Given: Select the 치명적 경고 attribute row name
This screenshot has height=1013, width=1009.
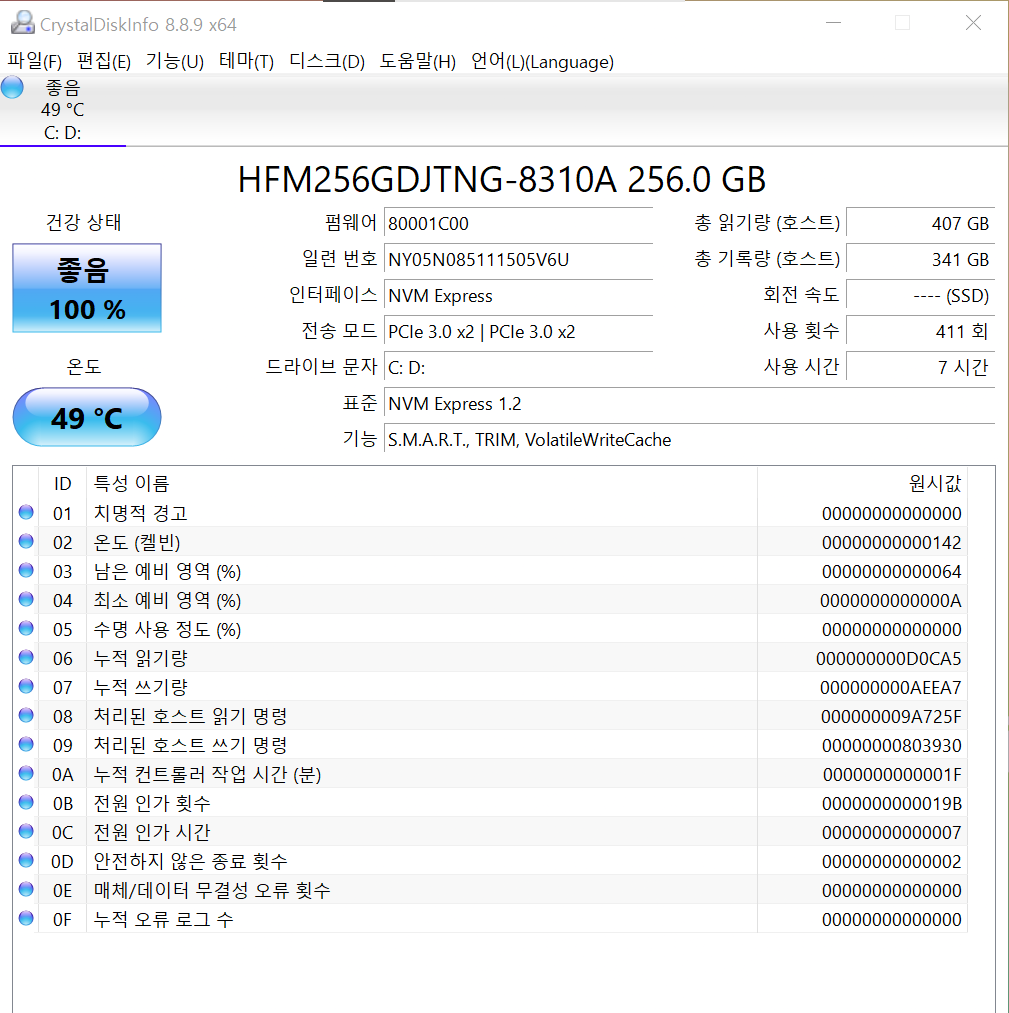Looking at the screenshot, I should tap(140, 513).
